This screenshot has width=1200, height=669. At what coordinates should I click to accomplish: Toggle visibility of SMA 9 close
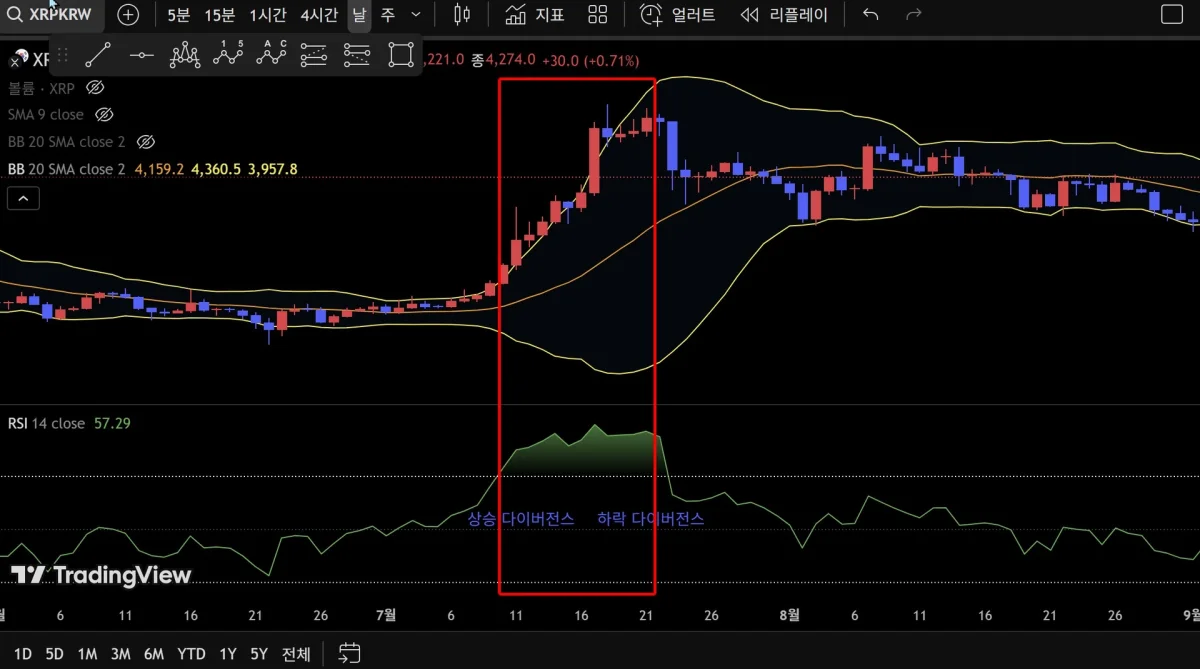[104, 115]
